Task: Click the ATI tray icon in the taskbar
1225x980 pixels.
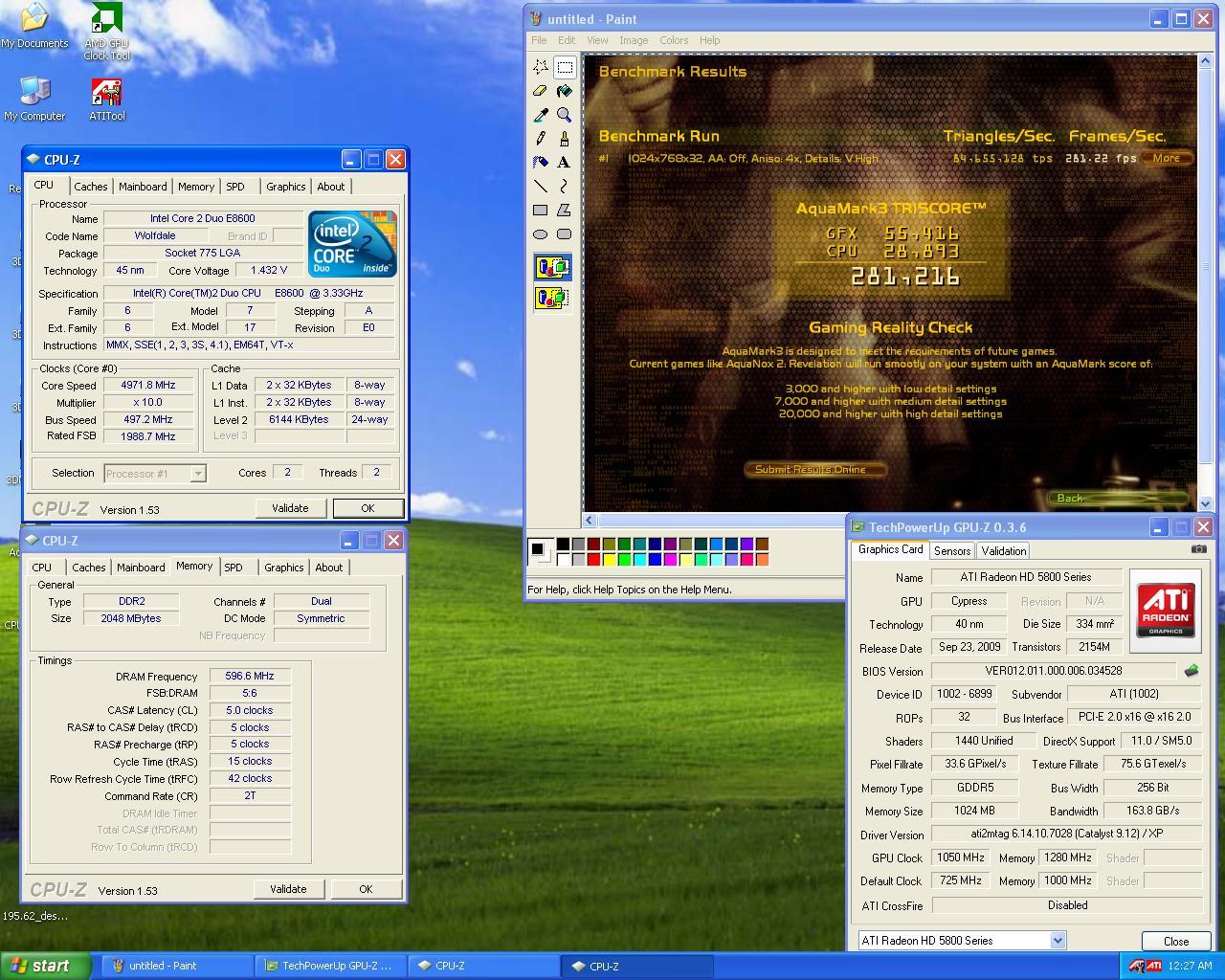Action: 1154,966
